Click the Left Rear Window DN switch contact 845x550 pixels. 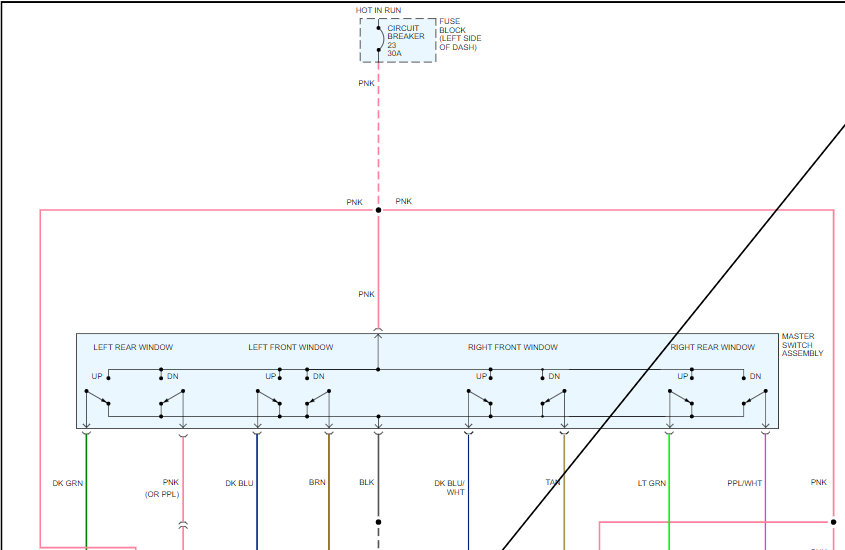tap(171, 403)
